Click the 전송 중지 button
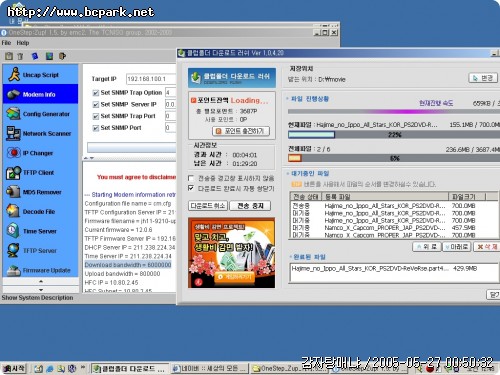 tap(250, 206)
